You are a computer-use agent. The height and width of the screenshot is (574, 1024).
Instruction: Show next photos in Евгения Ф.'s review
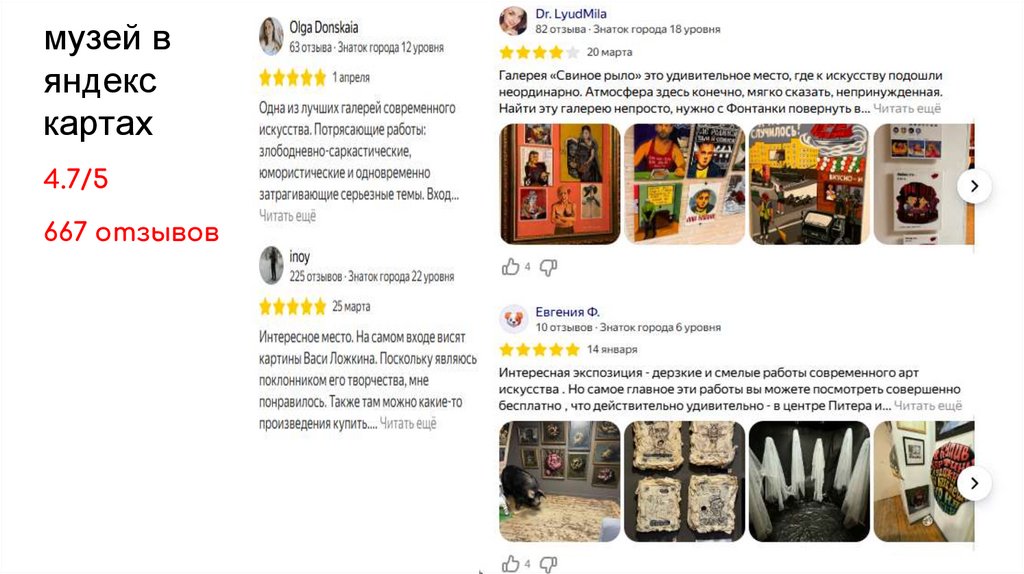point(974,483)
